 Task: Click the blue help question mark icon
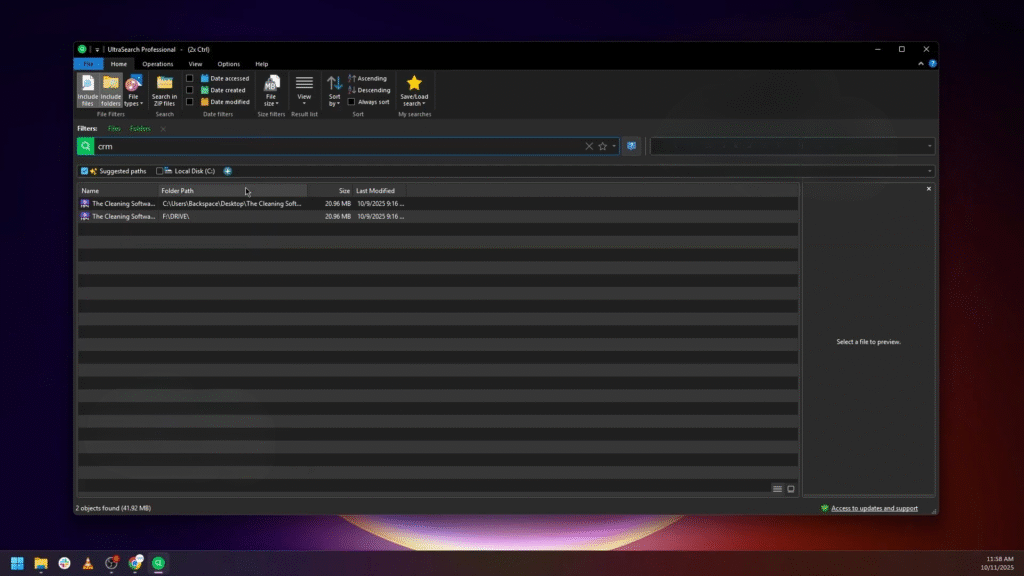pos(932,64)
